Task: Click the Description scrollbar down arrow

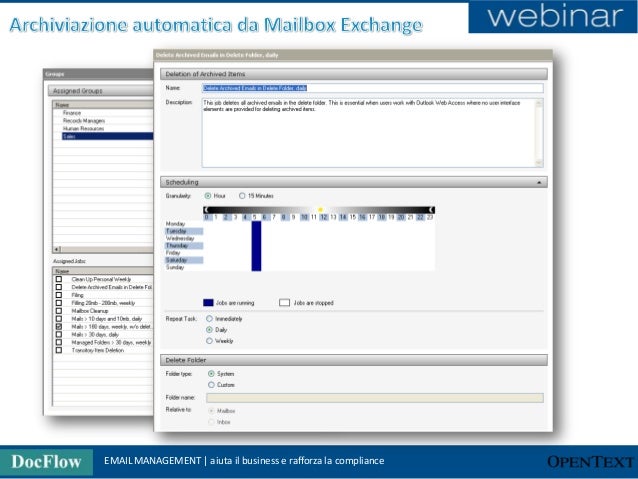Action: pos(539,163)
